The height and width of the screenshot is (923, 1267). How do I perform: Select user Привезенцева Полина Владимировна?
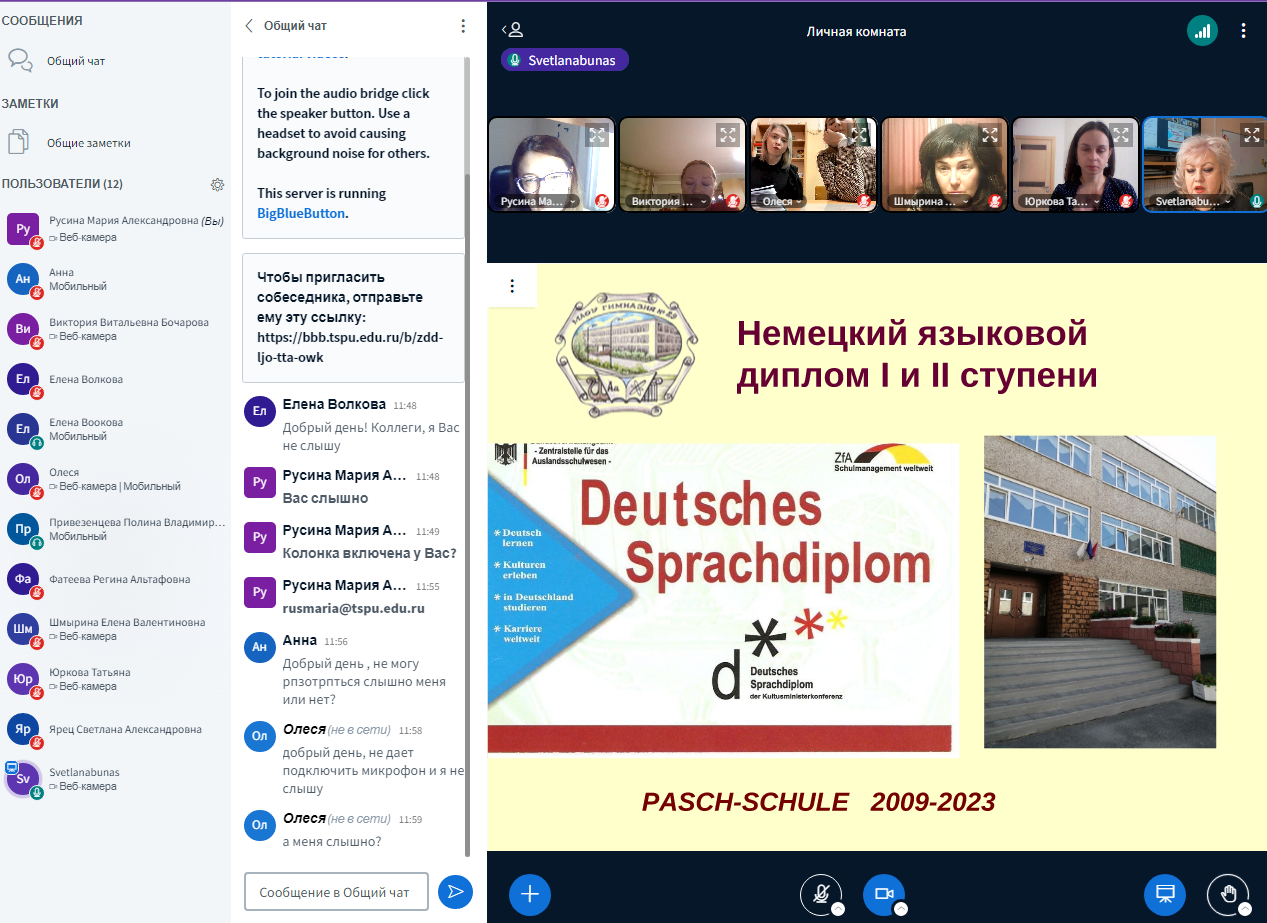[115, 529]
